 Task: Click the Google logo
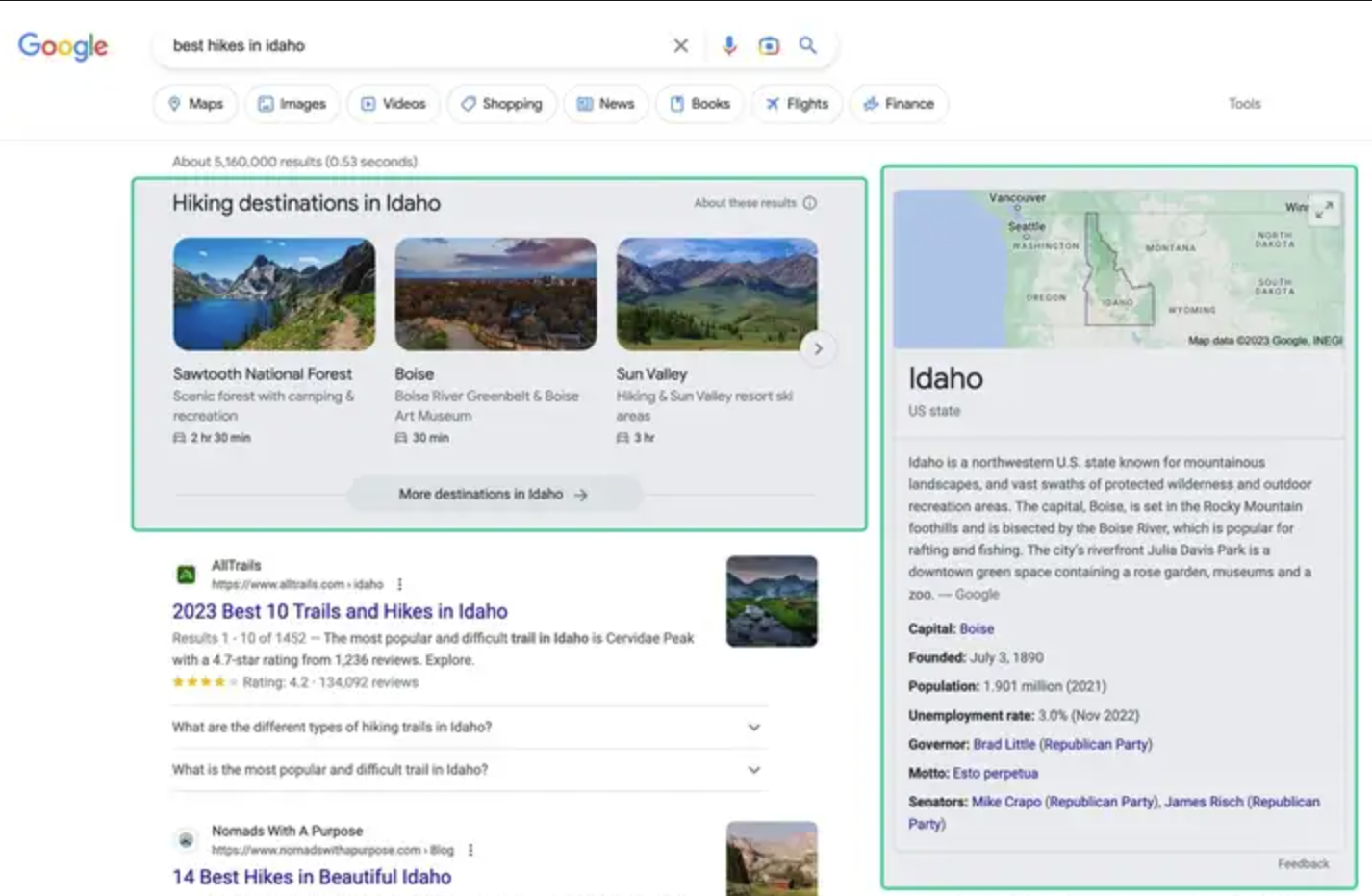(64, 46)
